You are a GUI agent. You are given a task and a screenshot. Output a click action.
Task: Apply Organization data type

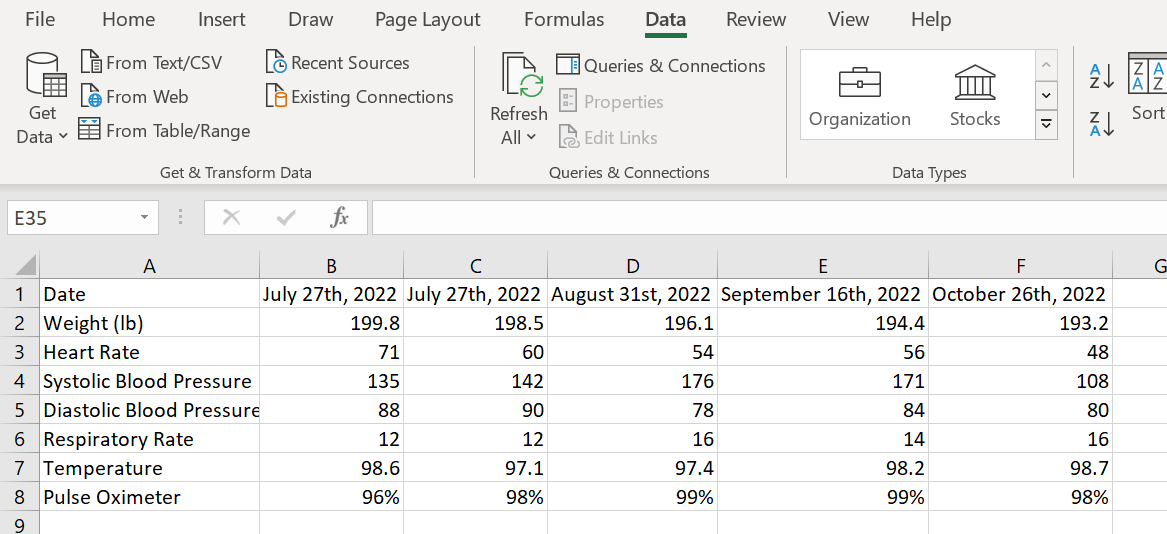(x=860, y=95)
